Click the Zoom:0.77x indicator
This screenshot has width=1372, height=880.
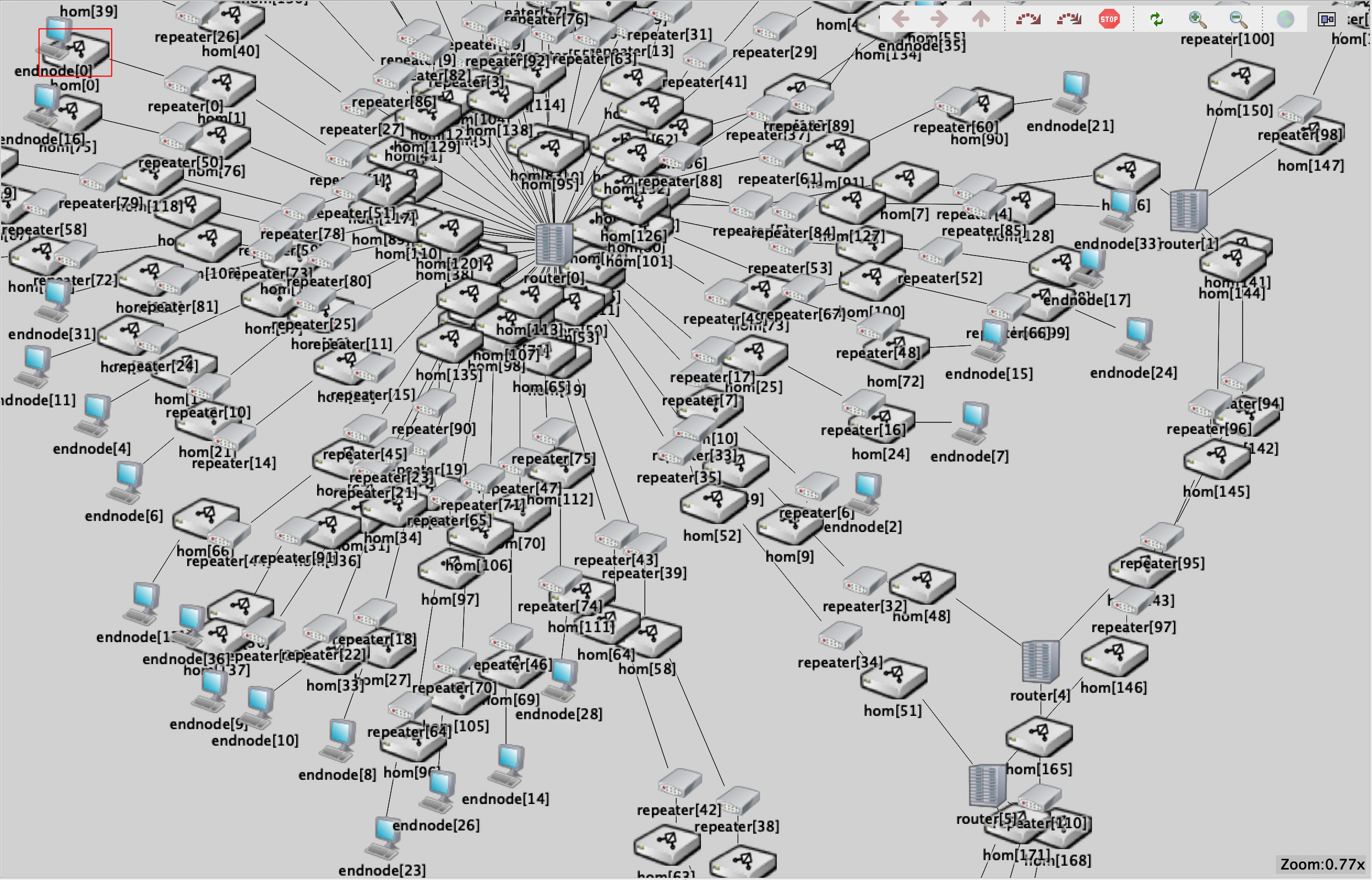pyautogui.click(x=1322, y=865)
